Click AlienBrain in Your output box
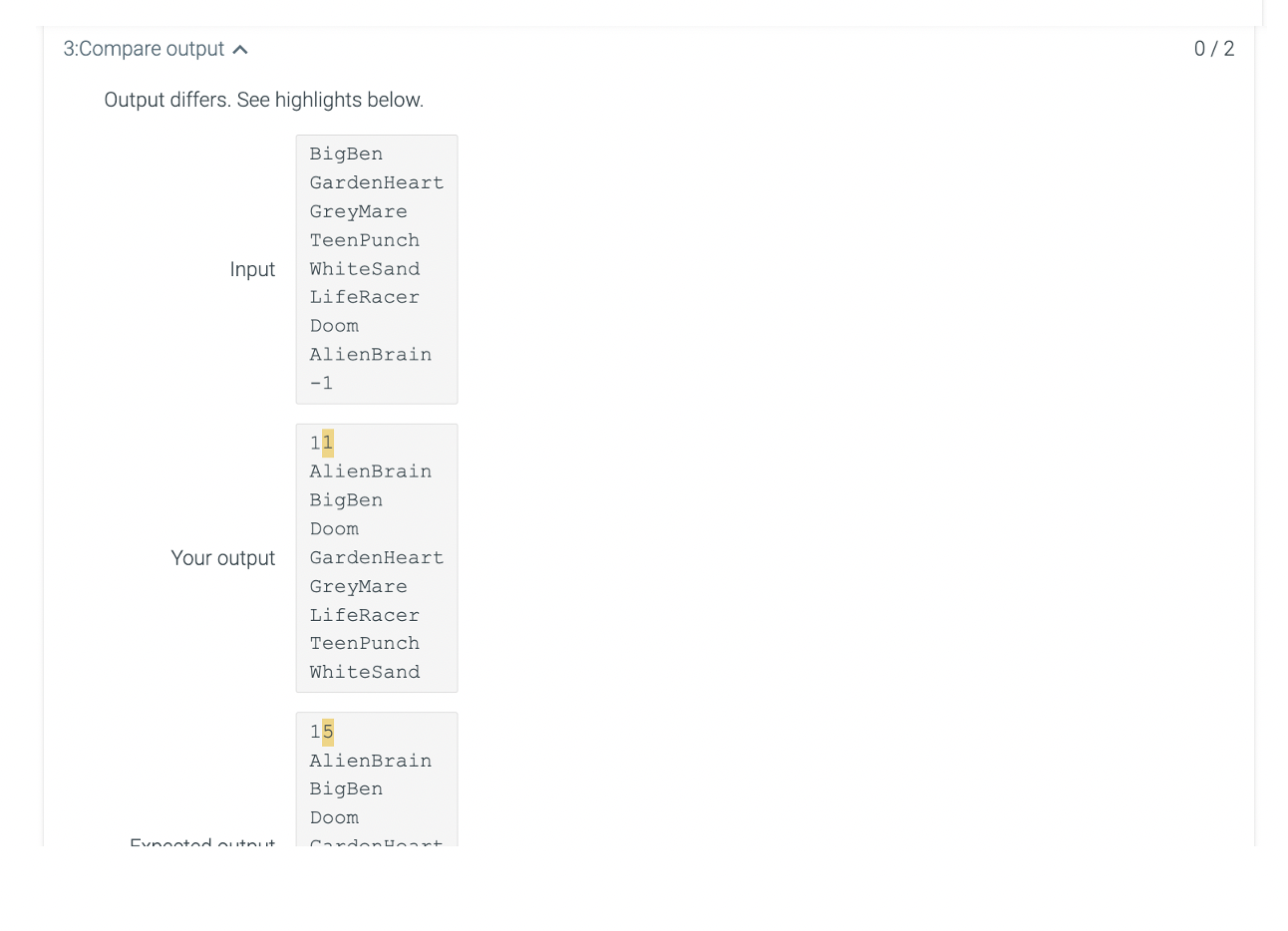The width and height of the screenshot is (1288, 931). click(371, 471)
